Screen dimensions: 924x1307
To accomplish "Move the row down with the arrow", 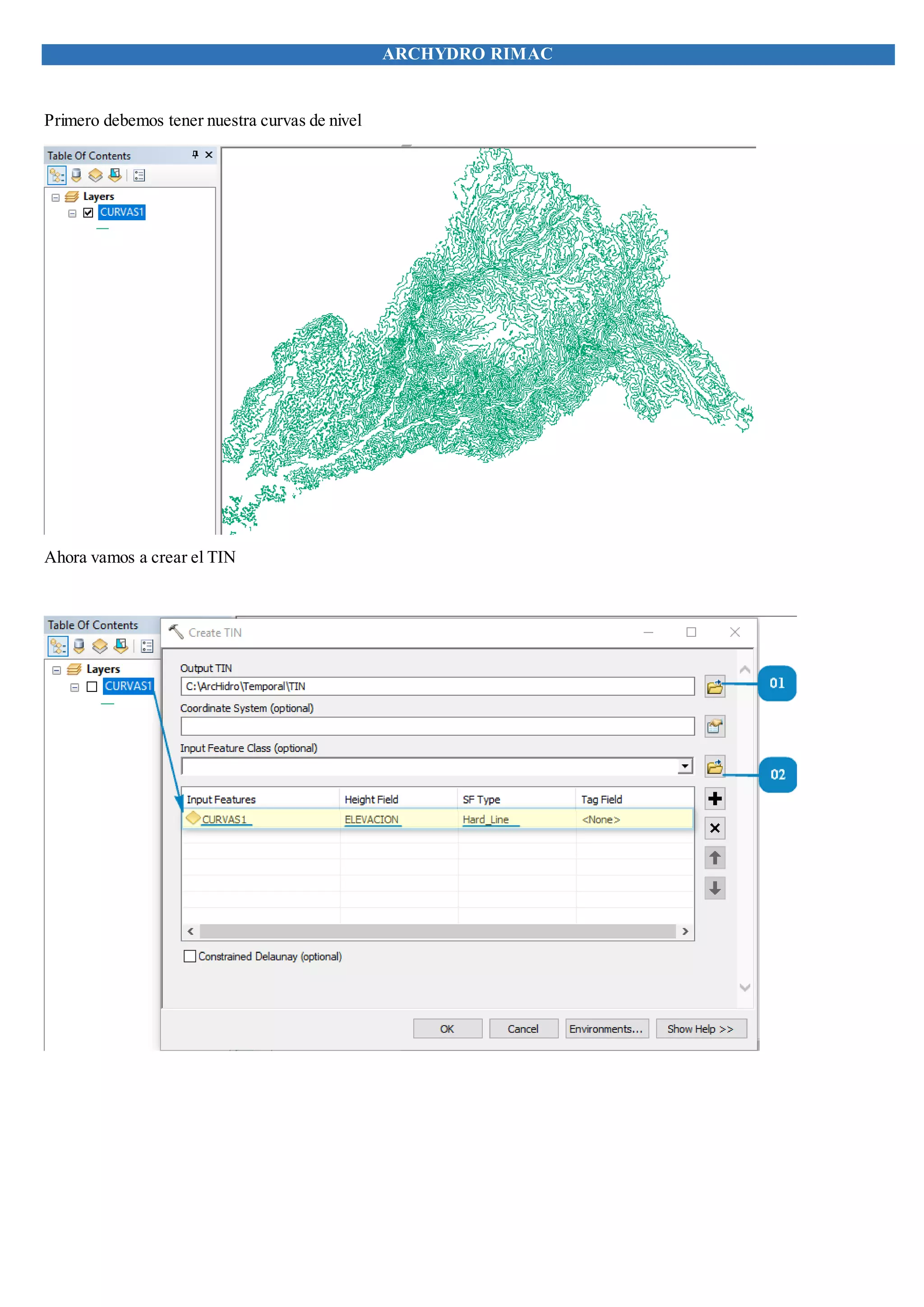I will coord(715,887).
